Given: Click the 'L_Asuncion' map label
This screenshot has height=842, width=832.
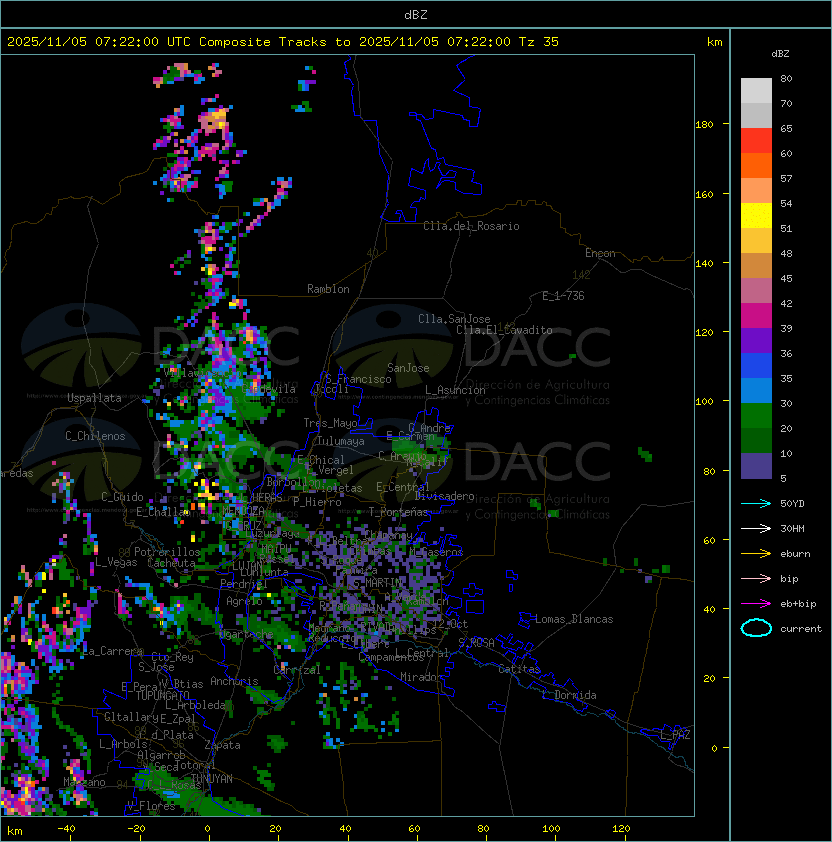Looking at the screenshot, I should 455,390.
